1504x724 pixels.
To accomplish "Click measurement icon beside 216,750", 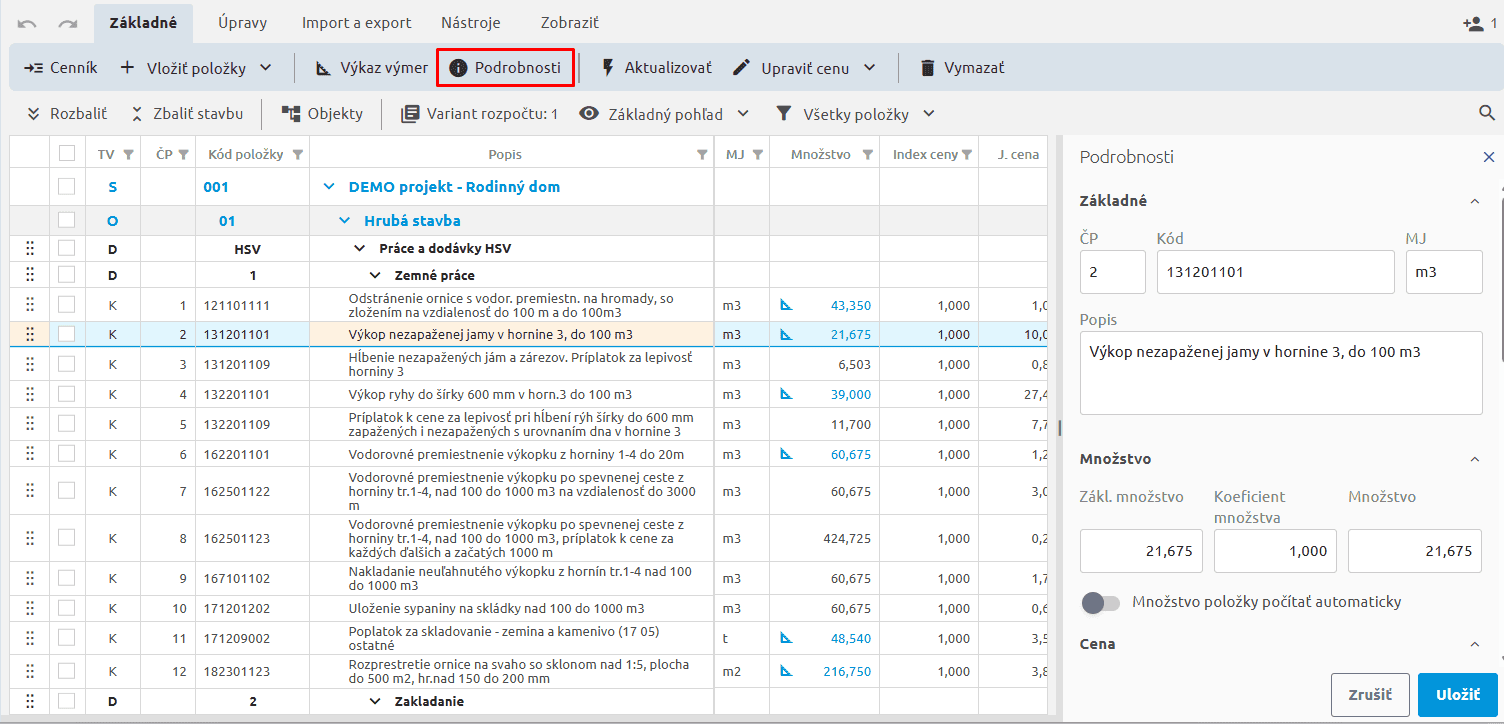I will click(786, 671).
